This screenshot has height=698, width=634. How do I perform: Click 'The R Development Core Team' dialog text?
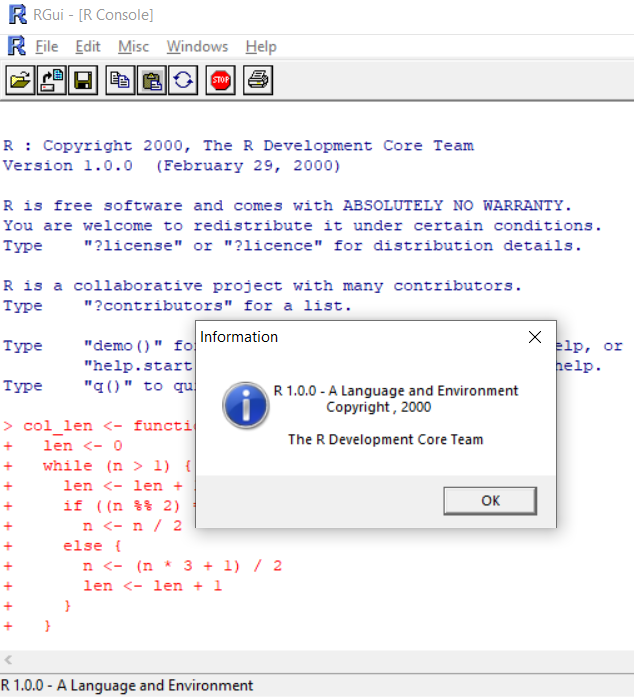point(385,439)
